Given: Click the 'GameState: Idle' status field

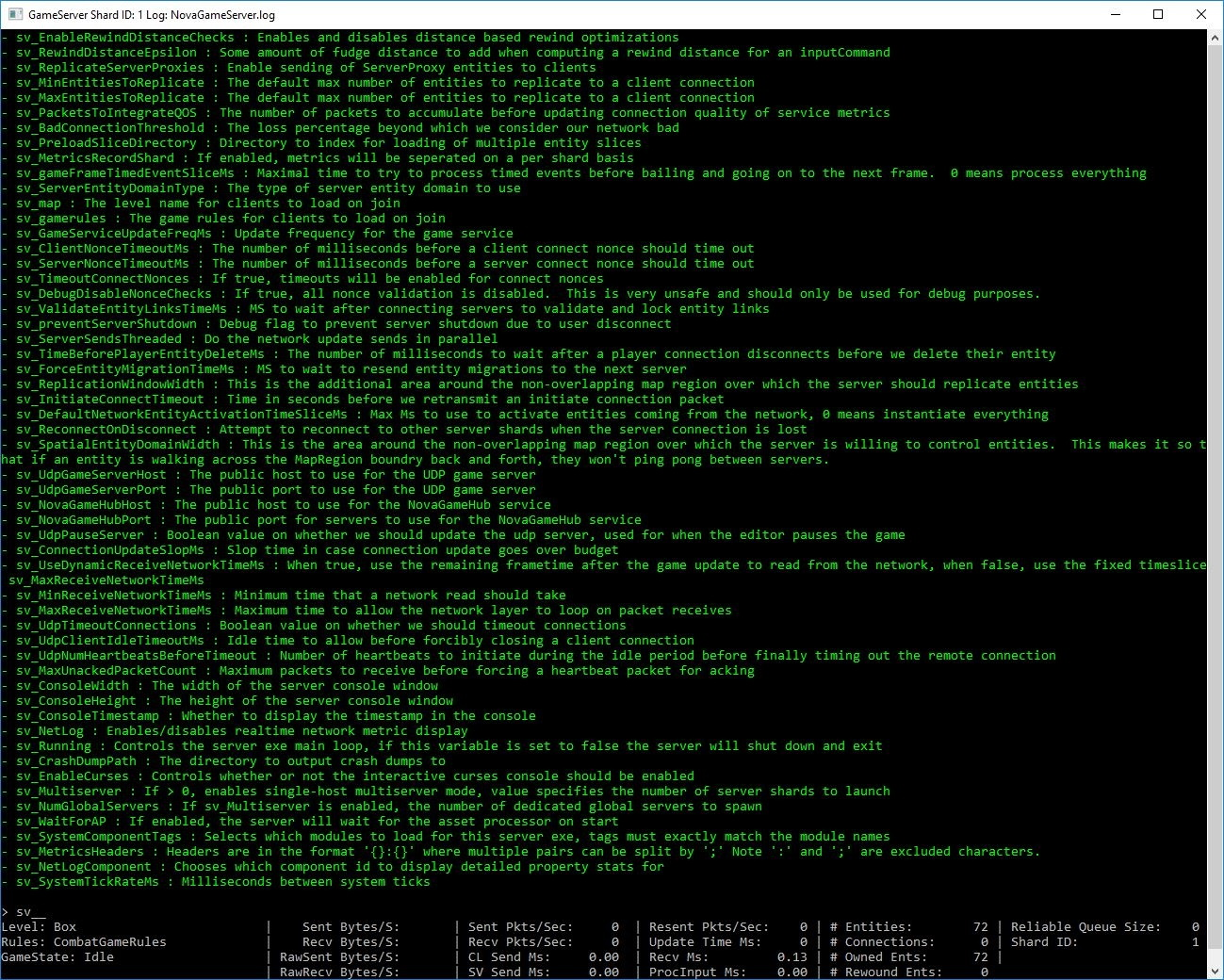Looking at the screenshot, I should [57, 957].
